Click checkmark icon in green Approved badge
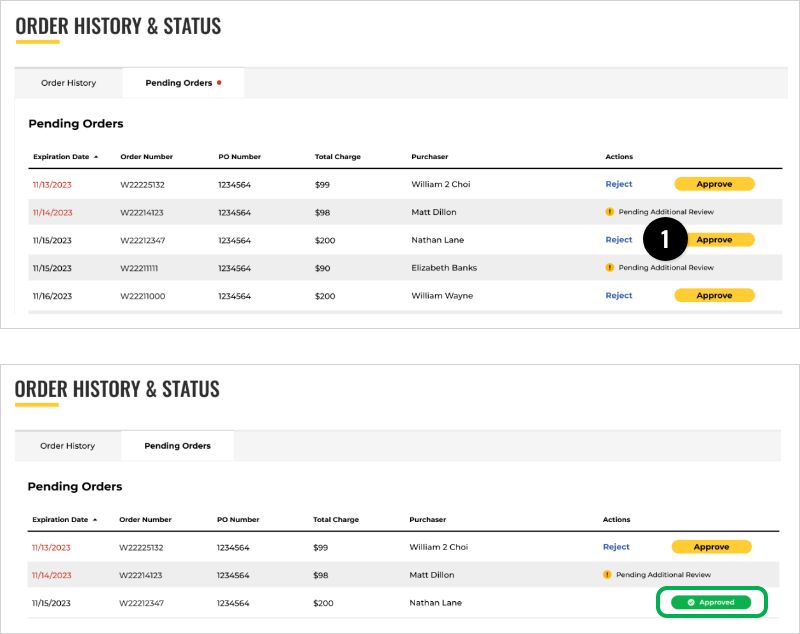Viewport: 800px width, 634px height. (x=691, y=602)
